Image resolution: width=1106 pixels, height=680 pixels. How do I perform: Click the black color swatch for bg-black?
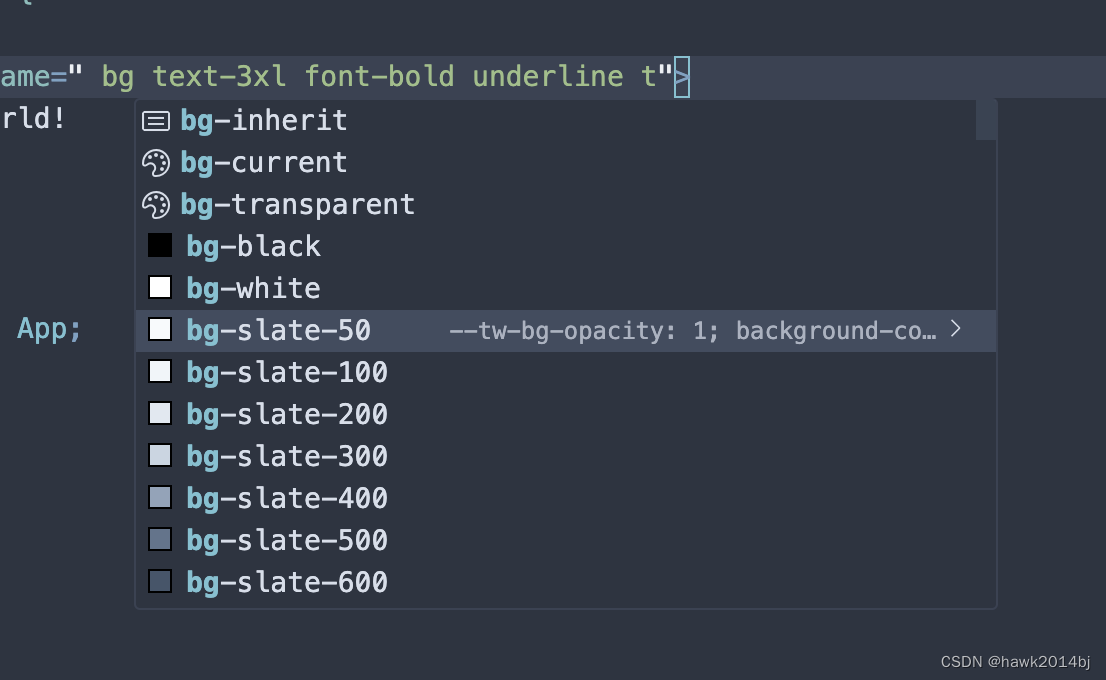pyautogui.click(x=160, y=245)
